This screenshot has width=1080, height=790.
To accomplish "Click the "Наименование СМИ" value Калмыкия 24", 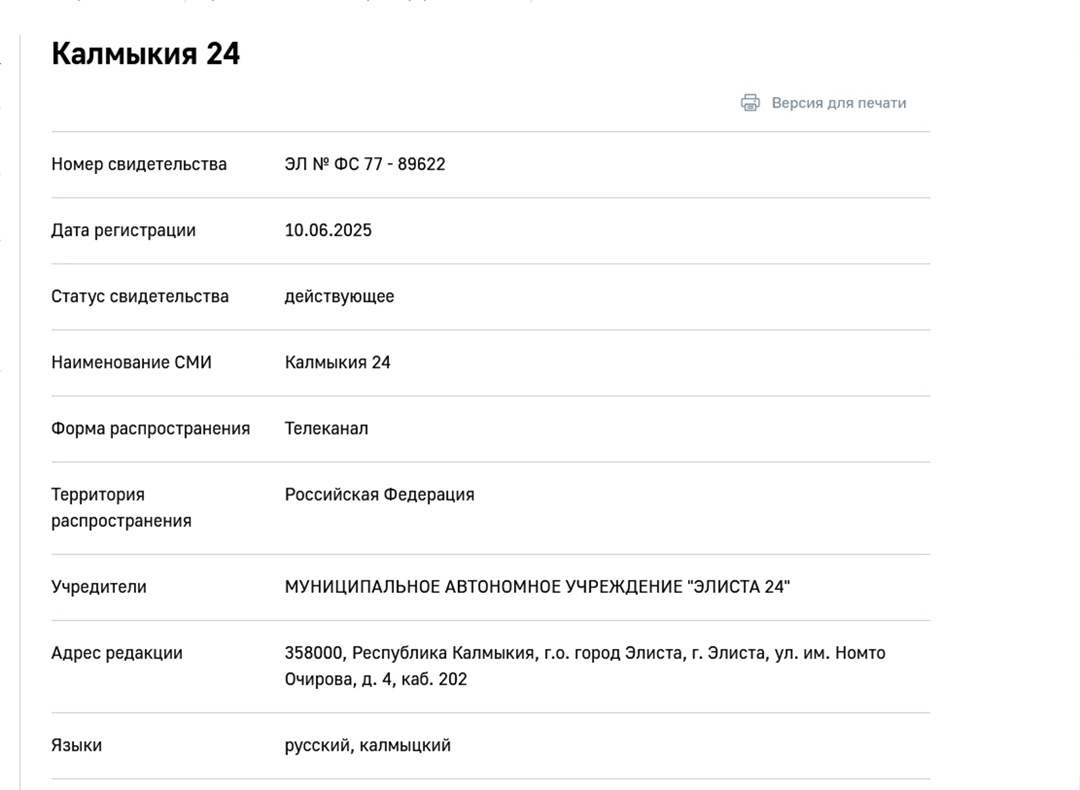I will click(338, 362).
